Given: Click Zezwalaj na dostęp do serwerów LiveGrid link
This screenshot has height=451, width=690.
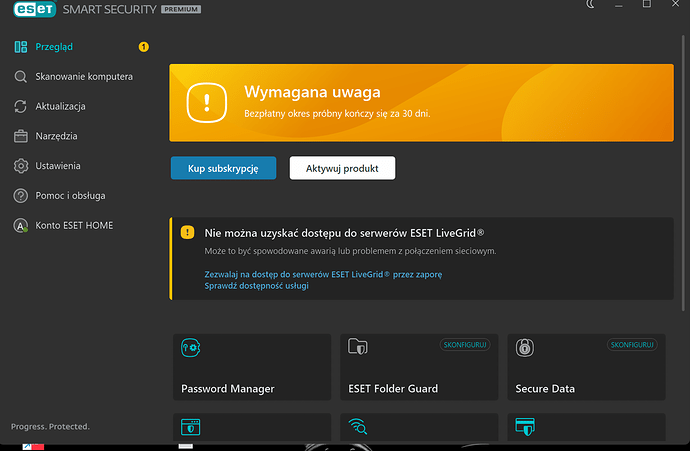Looking at the screenshot, I should (323, 274).
